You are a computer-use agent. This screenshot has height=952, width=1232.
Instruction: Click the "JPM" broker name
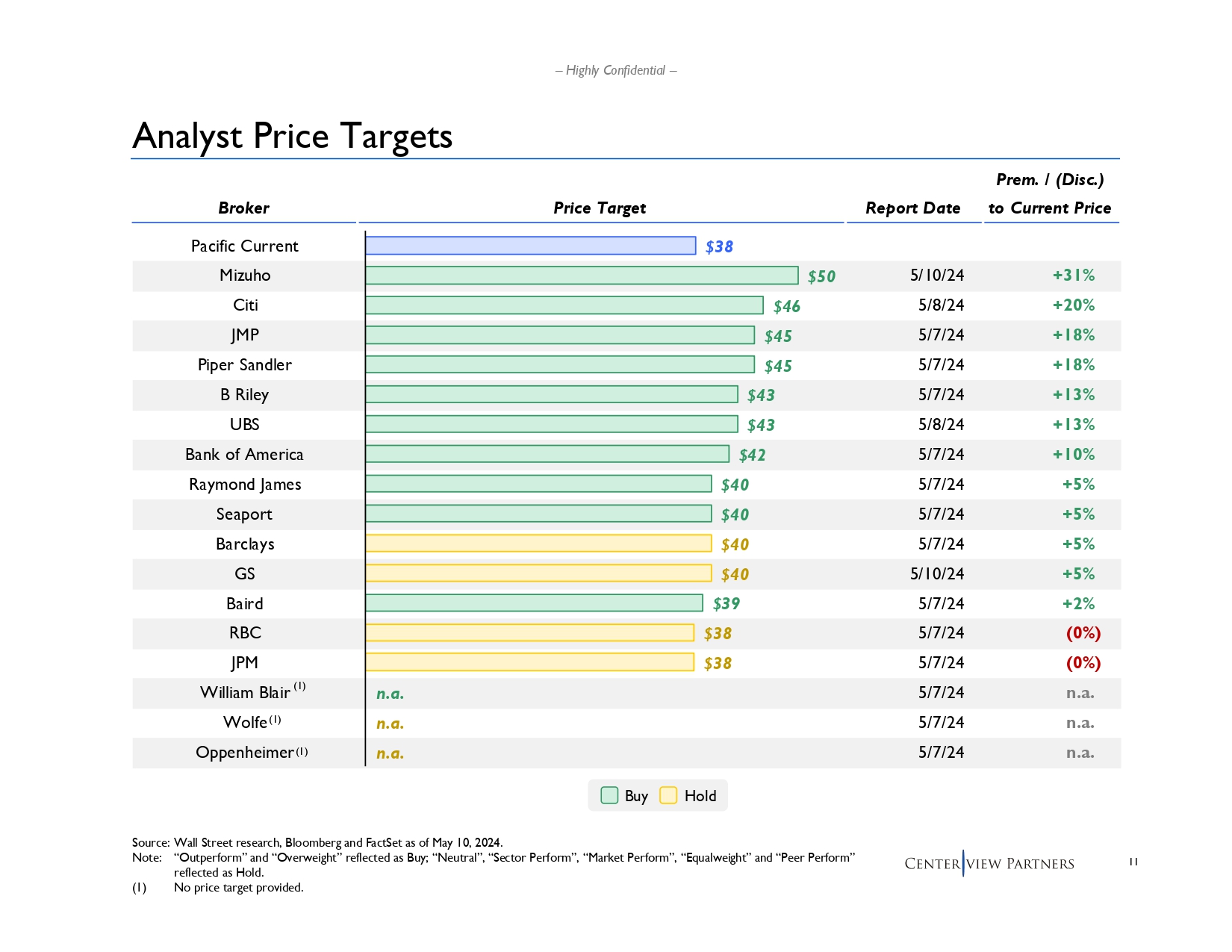click(245, 663)
